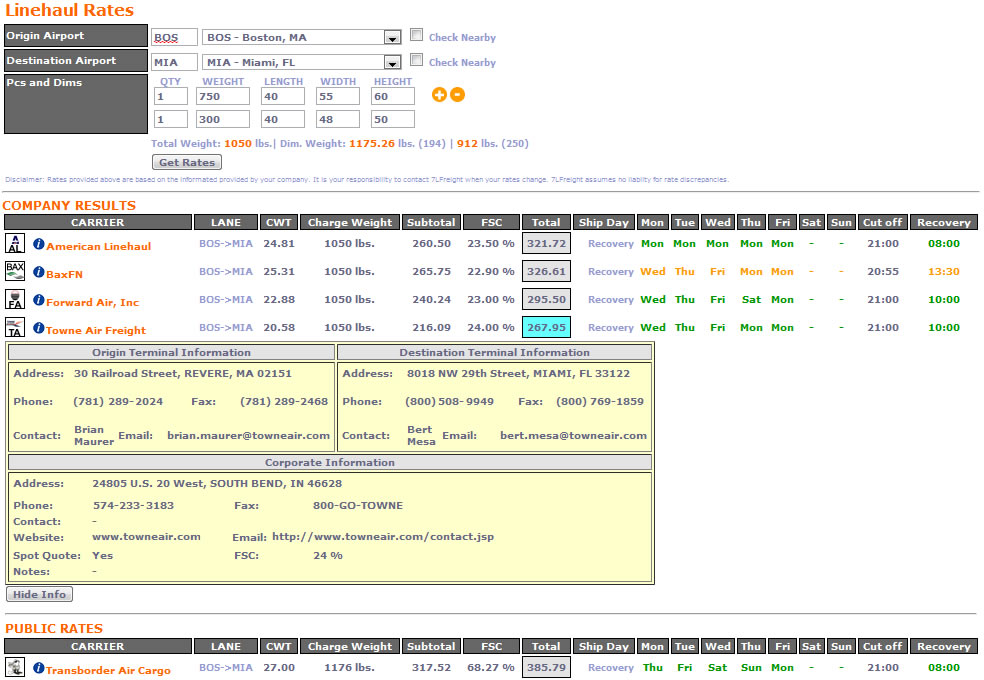984x680 pixels.
Task: Click the Origin Terminal Information header
Action: (x=171, y=353)
